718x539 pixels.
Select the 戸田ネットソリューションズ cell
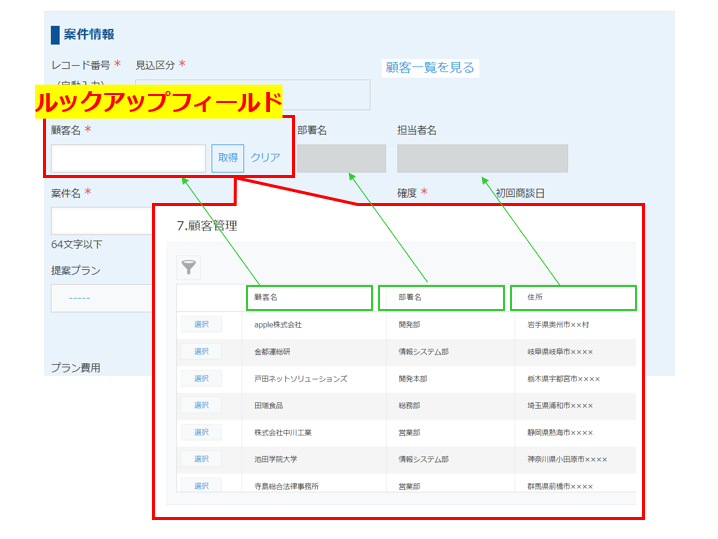click(301, 379)
